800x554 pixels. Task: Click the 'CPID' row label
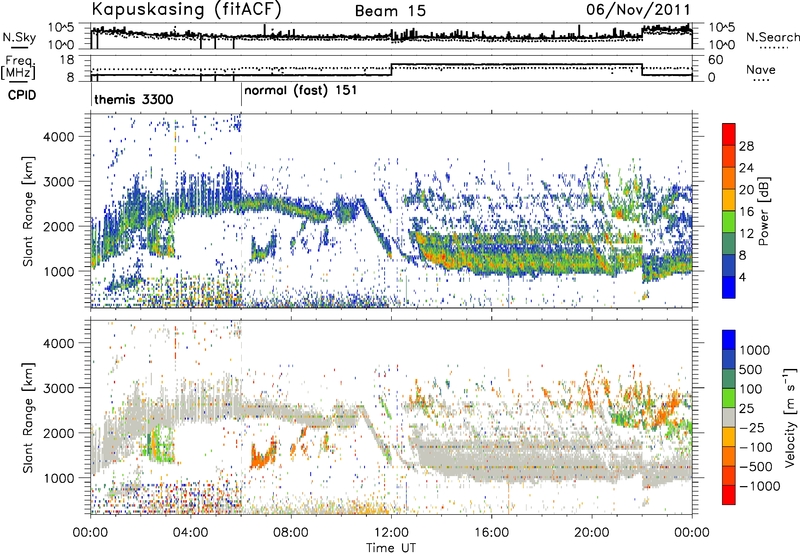pyautogui.click(x=21, y=95)
